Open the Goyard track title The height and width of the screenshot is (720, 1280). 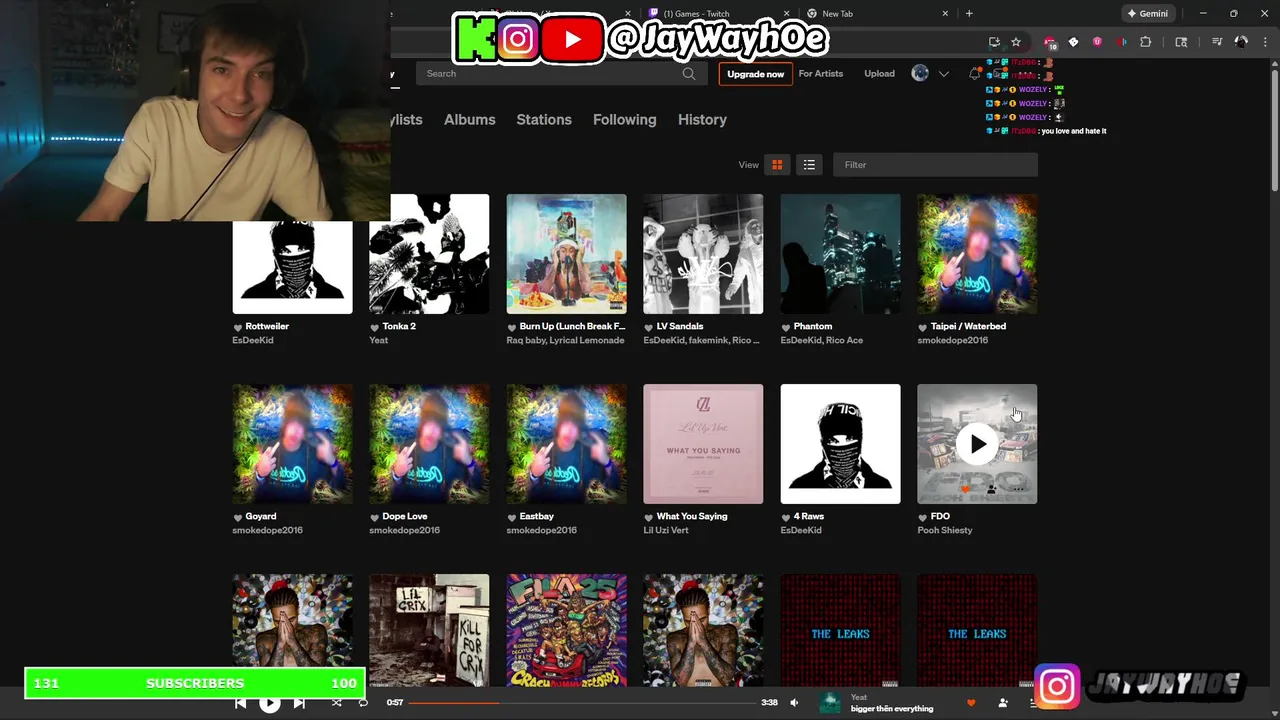(x=260, y=516)
